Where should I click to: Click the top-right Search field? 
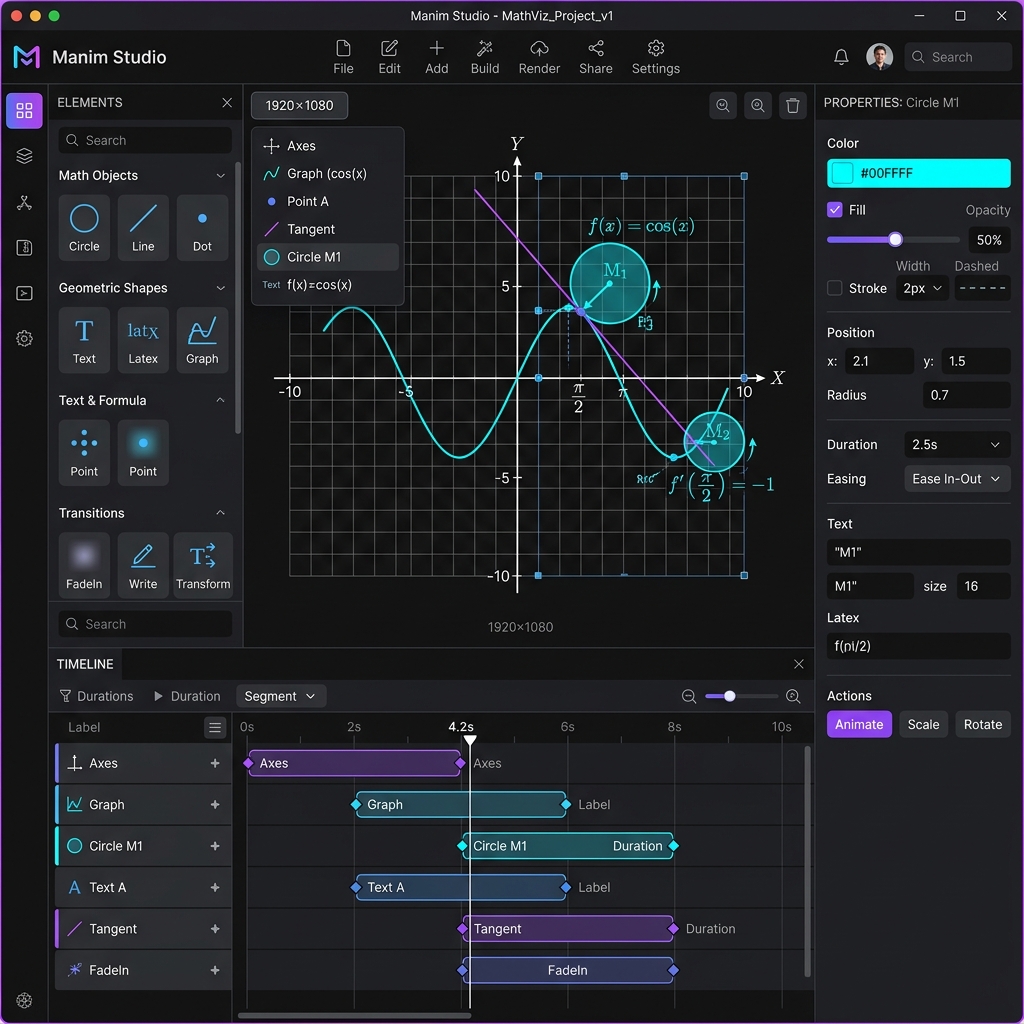point(958,57)
